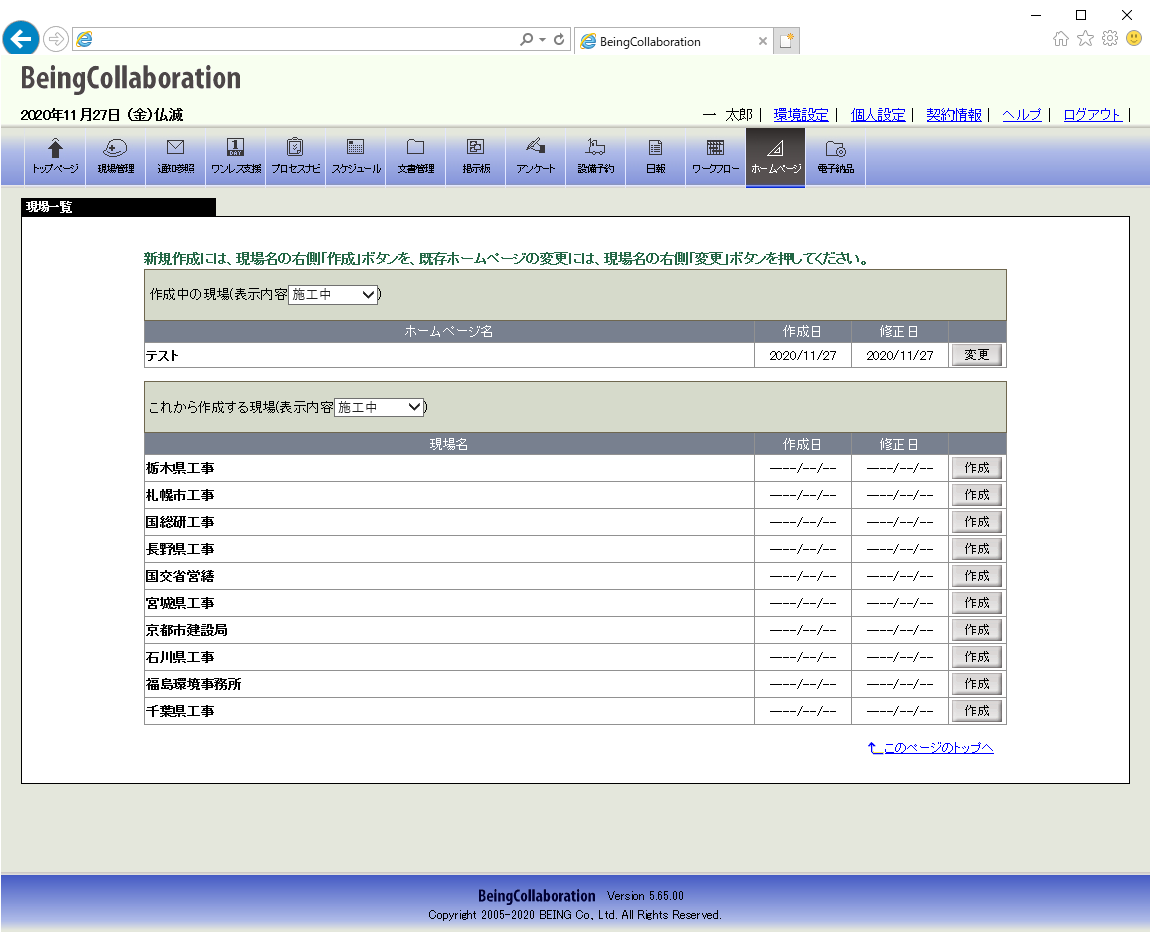Open プロセスナビ clipboard icon

pos(295,156)
